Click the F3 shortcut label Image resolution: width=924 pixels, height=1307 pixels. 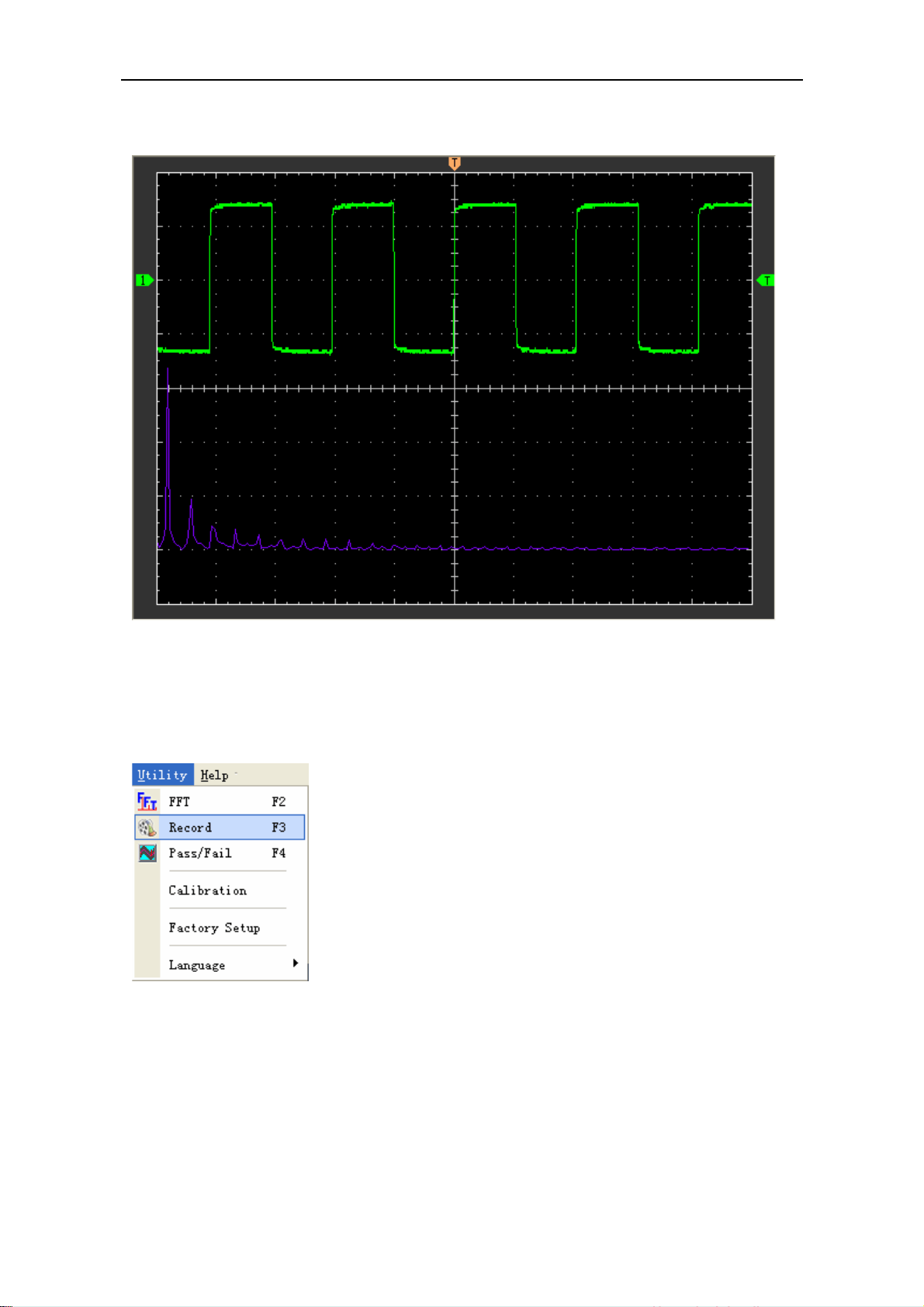tap(279, 828)
